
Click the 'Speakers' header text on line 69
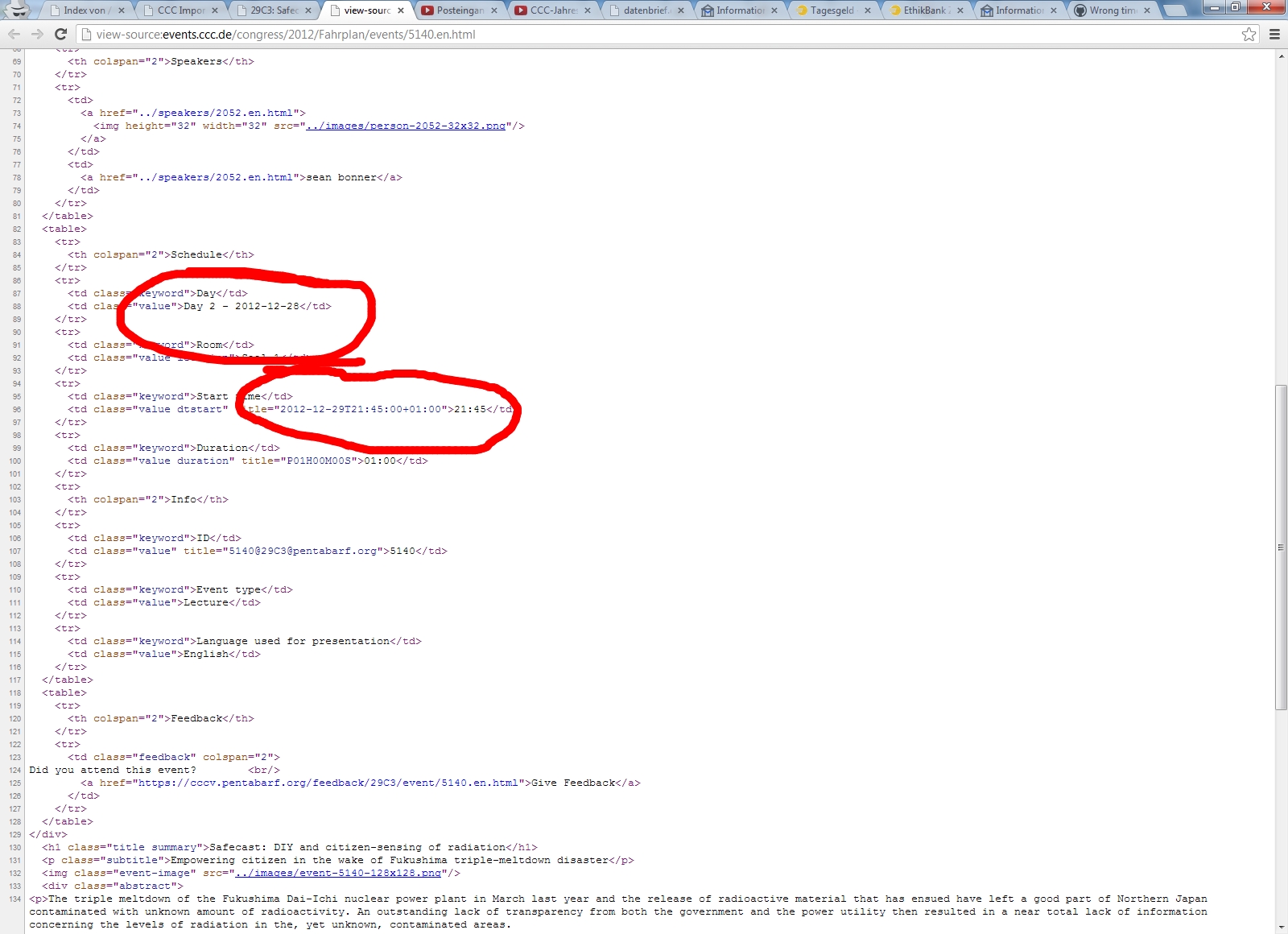point(196,61)
